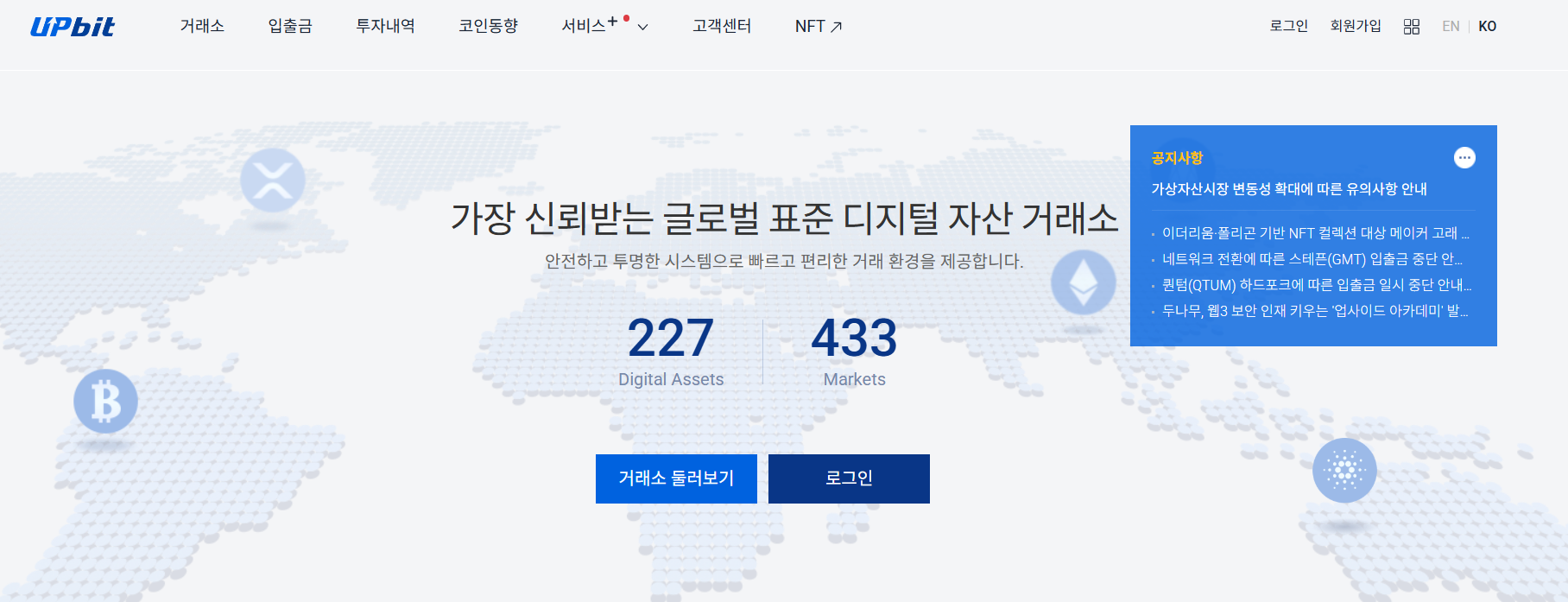
Task: Click the dark blue 로그인 button
Action: pyautogui.click(x=849, y=478)
